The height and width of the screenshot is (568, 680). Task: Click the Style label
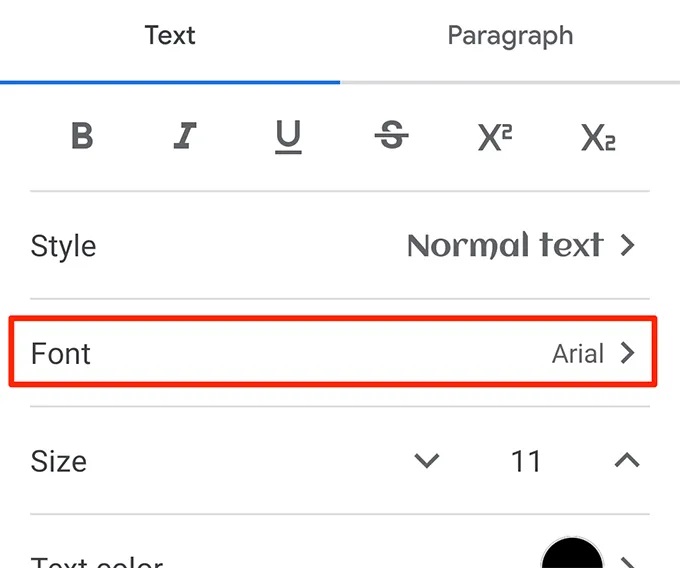point(64,246)
